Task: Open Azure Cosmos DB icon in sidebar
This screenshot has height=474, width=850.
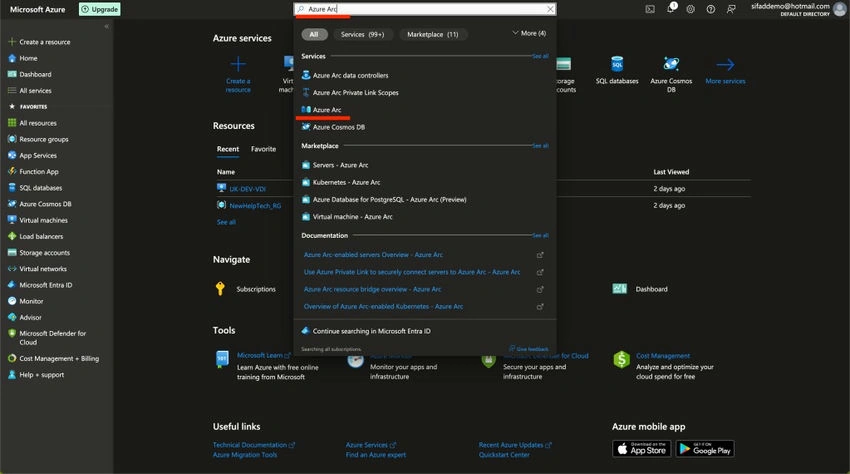Action: 12,204
